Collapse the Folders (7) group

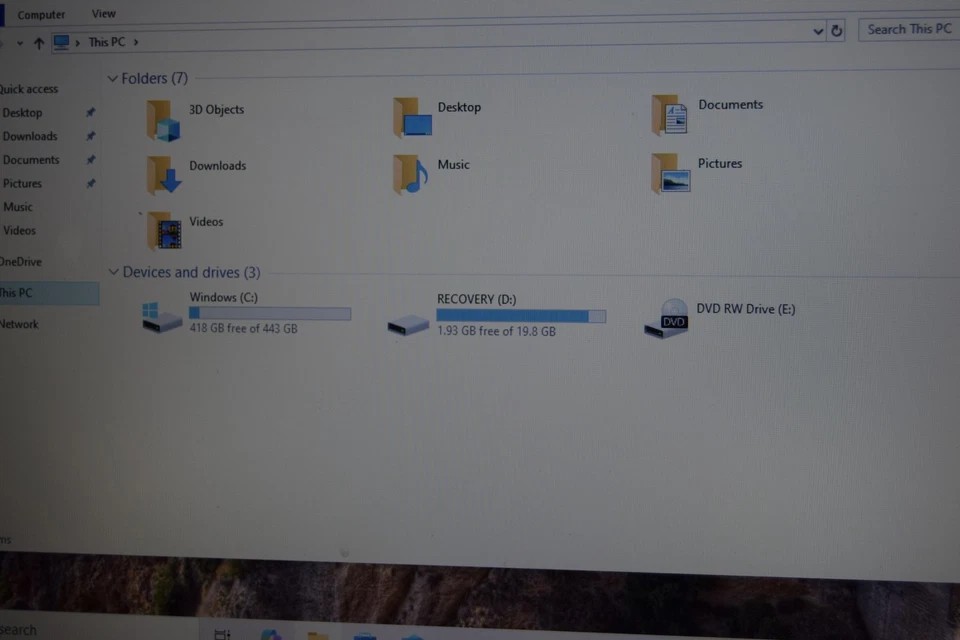coord(112,78)
